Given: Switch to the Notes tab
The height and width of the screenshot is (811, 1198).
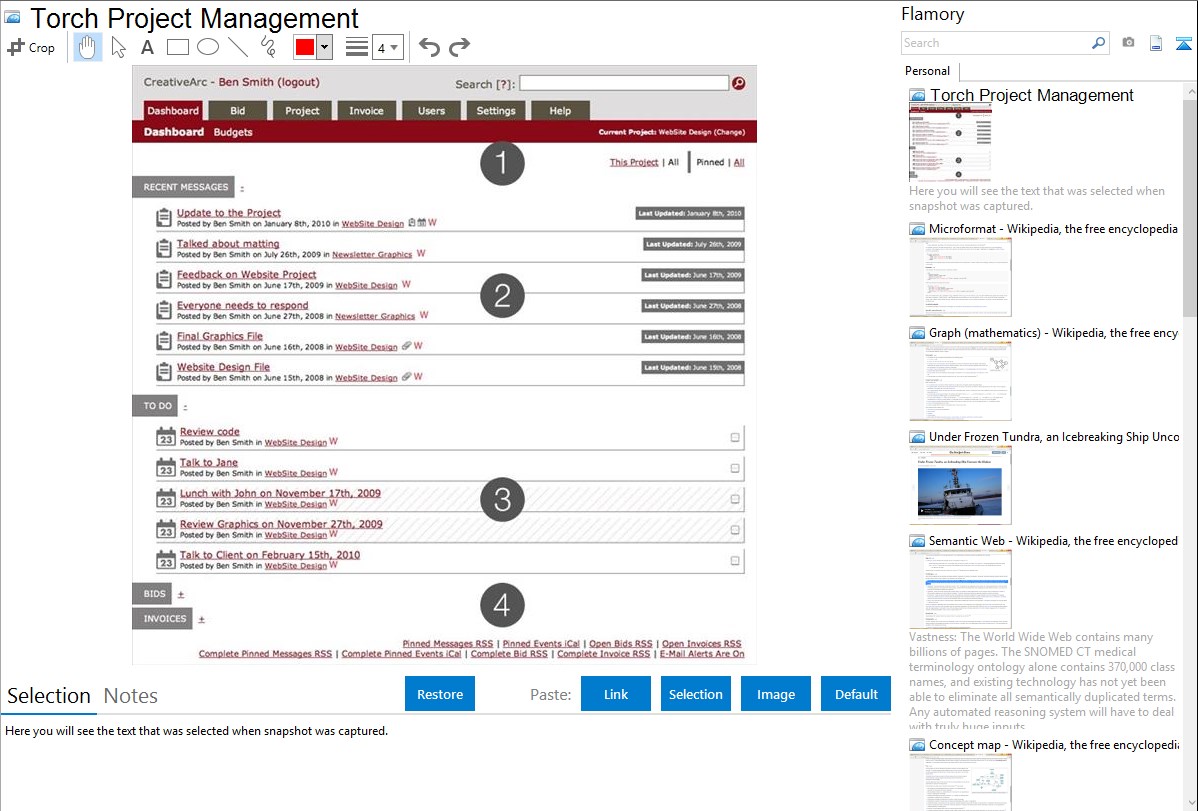Looking at the screenshot, I should pyautogui.click(x=131, y=696).
